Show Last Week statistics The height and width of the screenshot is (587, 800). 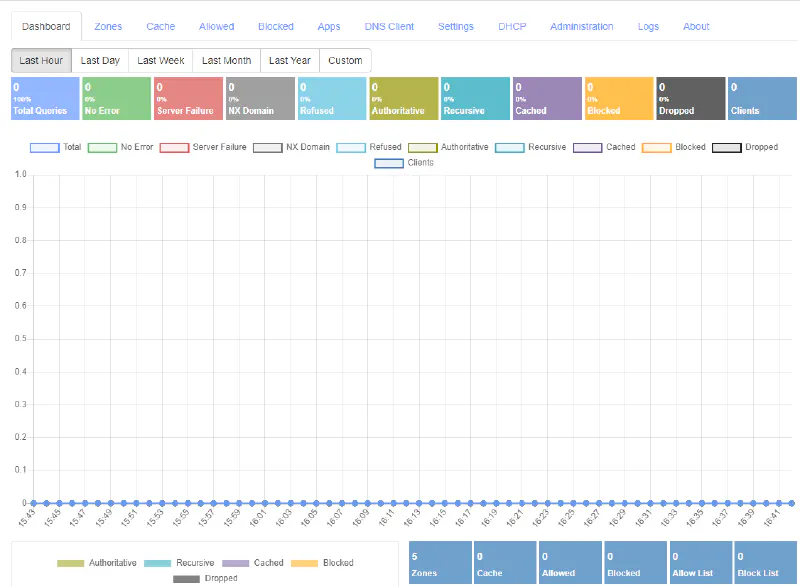pos(161,60)
